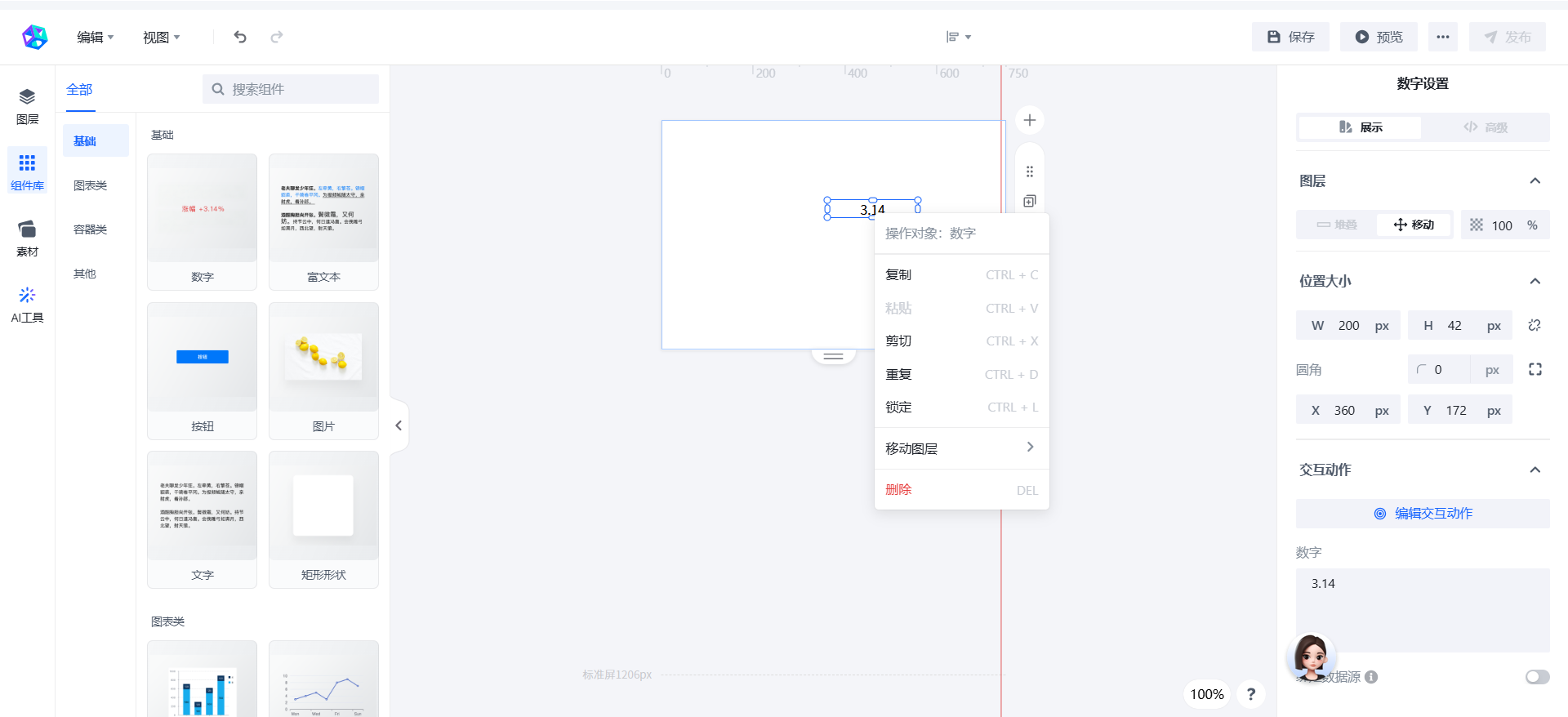Click the 100% zoom level button
1568x717 pixels.
tap(1207, 694)
